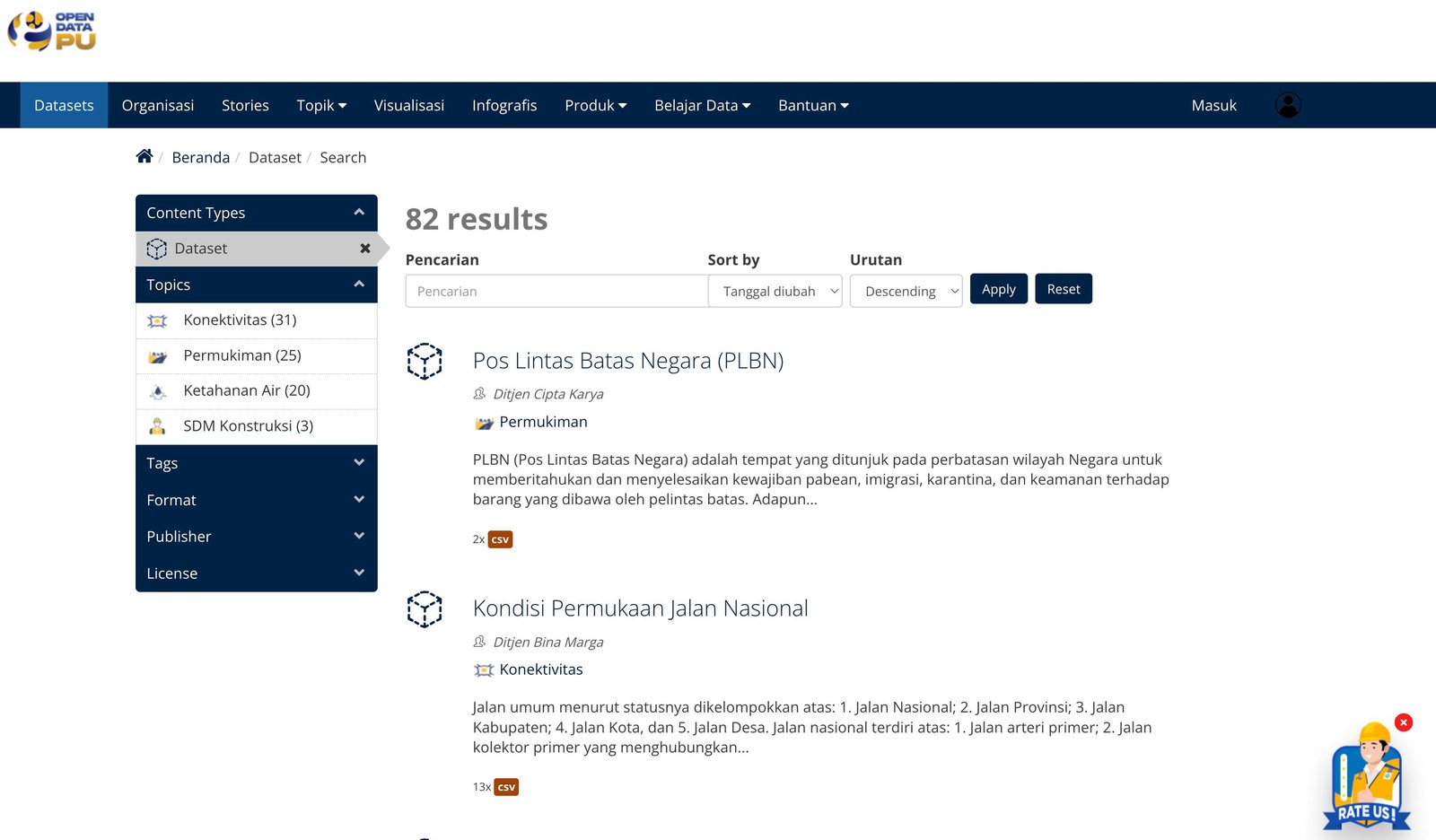Open the Urutan Descending dropdown

pyautogui.click(x=906, y=291)
